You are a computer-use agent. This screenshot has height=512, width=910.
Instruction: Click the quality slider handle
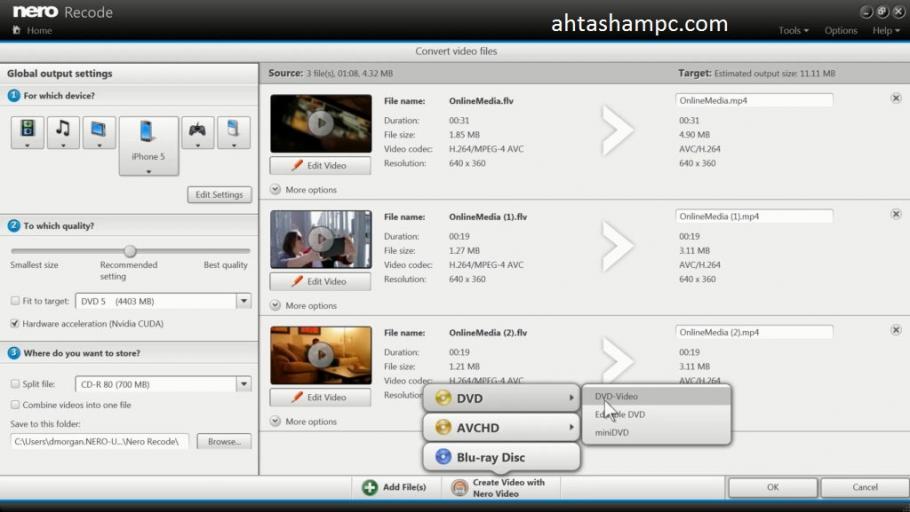coord(130,251)
